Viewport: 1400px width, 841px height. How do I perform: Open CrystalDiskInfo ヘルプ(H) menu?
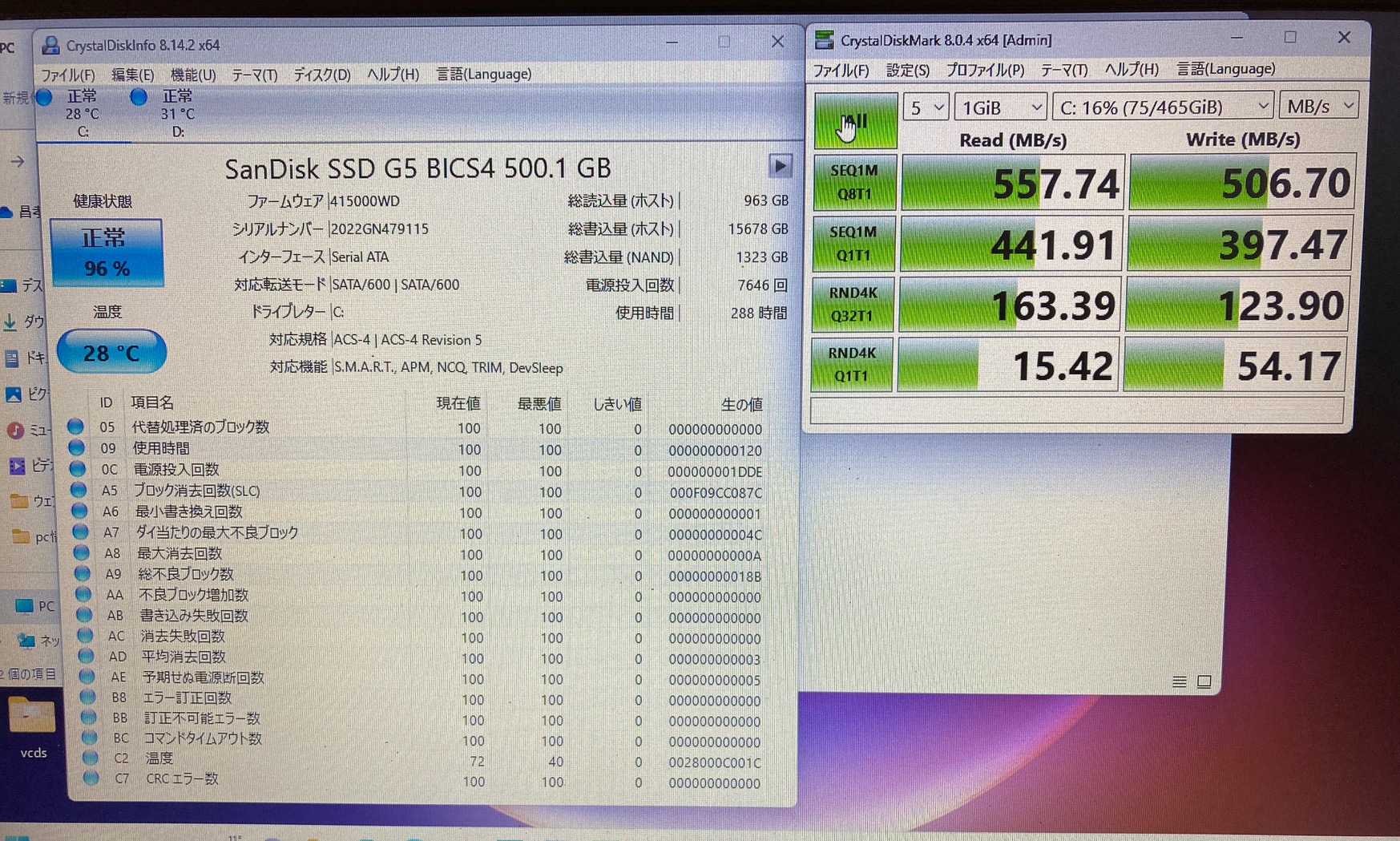tap(393, 74)
